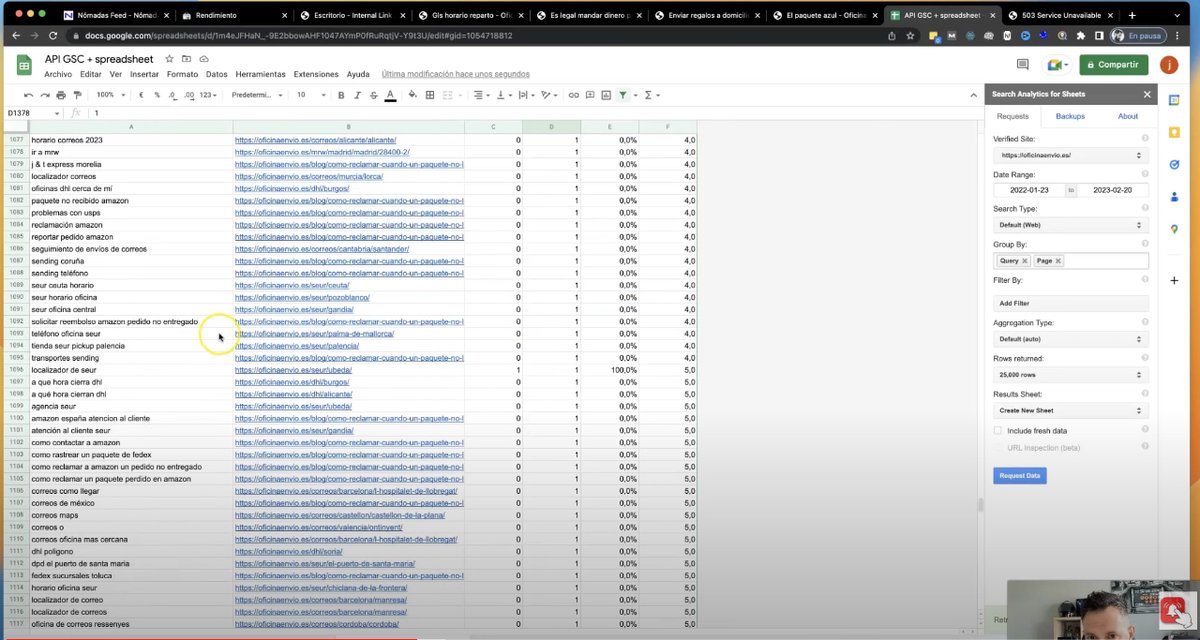Open the text color picker
Screen dimensions: 1200x640
click(390, 95)
